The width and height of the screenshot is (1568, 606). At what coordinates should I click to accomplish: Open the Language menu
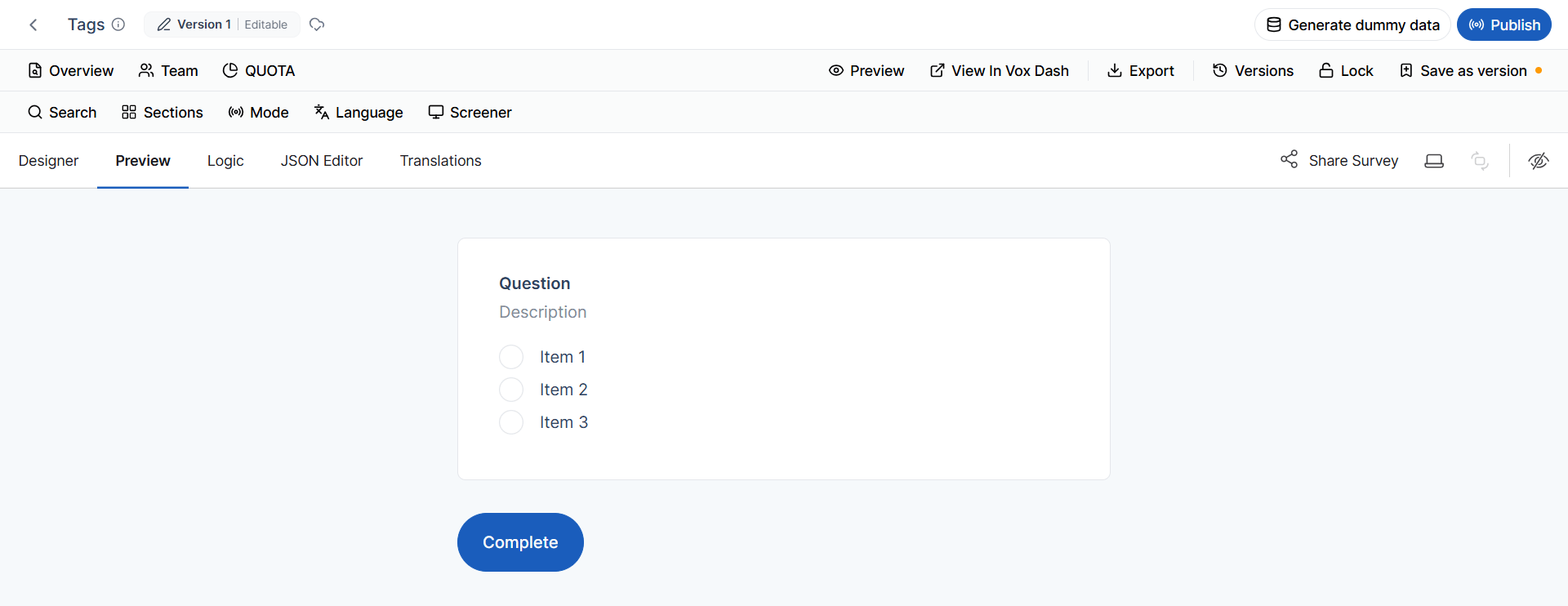point(359,113)
